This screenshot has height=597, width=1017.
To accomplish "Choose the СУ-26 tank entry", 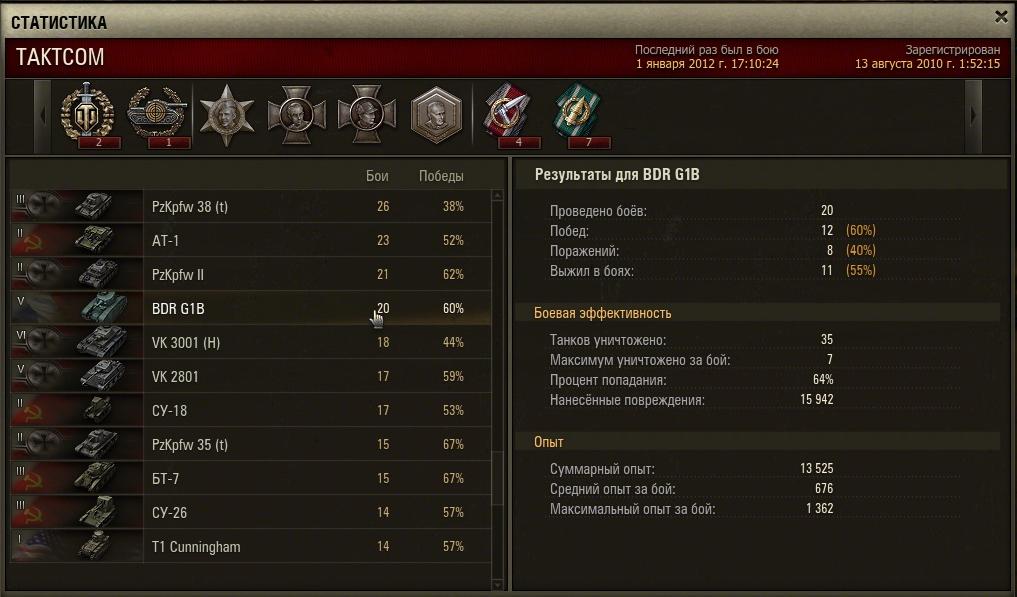I will pyautogui.click(x=251, y=512).
